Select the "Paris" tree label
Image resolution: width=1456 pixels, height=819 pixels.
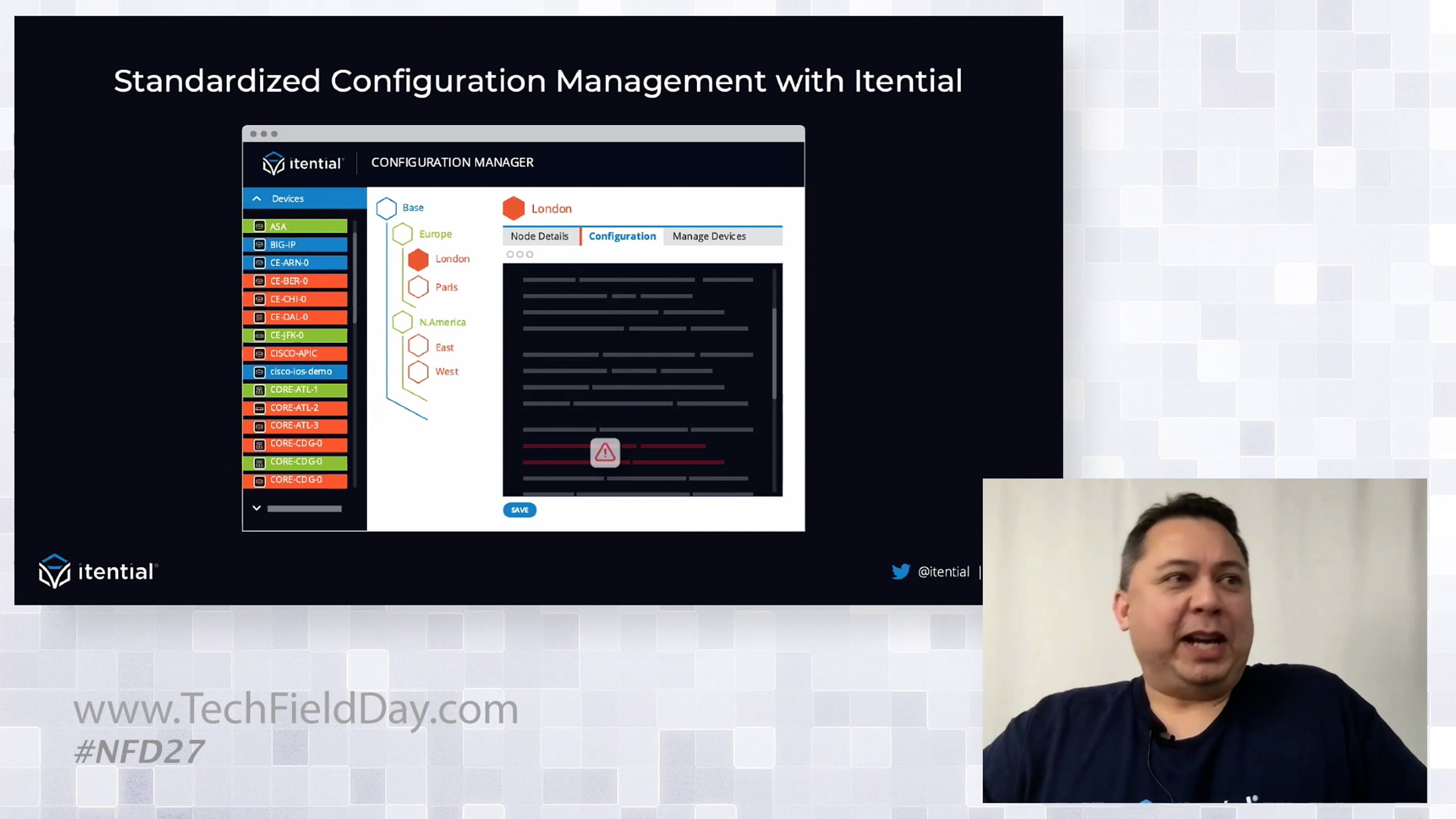447,288
